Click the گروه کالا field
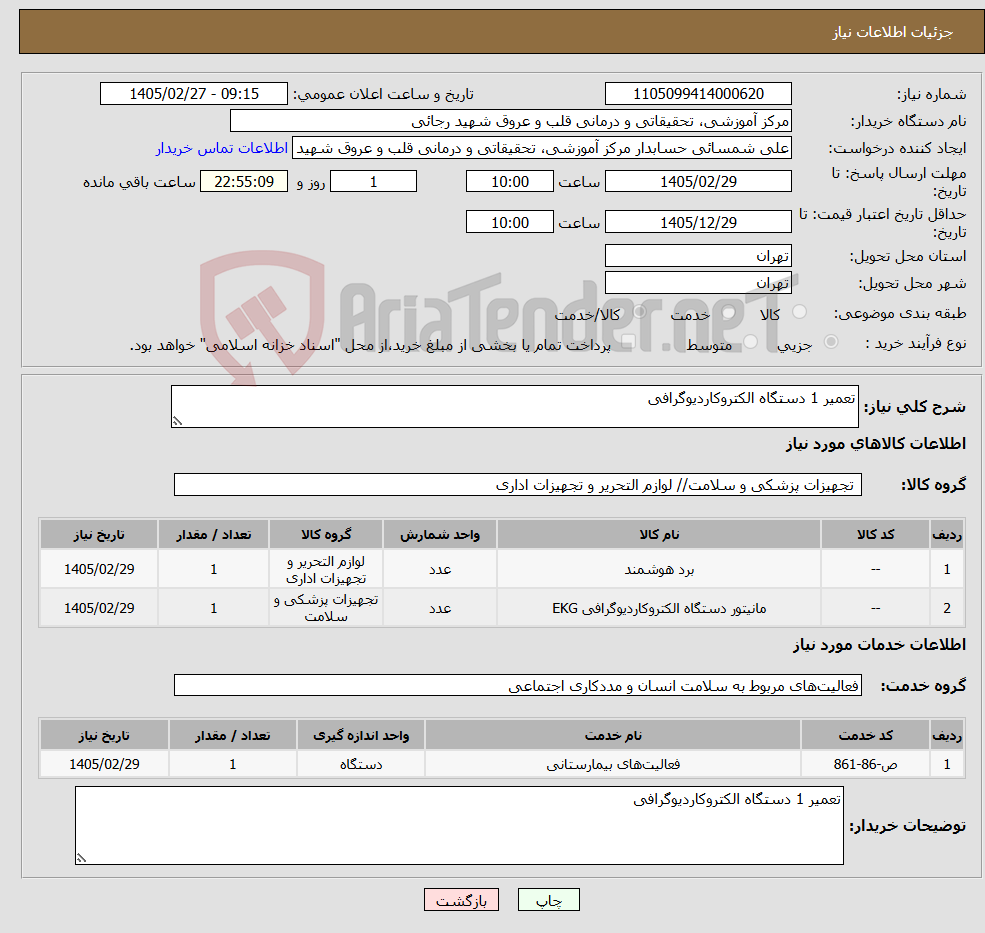 tap(518, 484)
